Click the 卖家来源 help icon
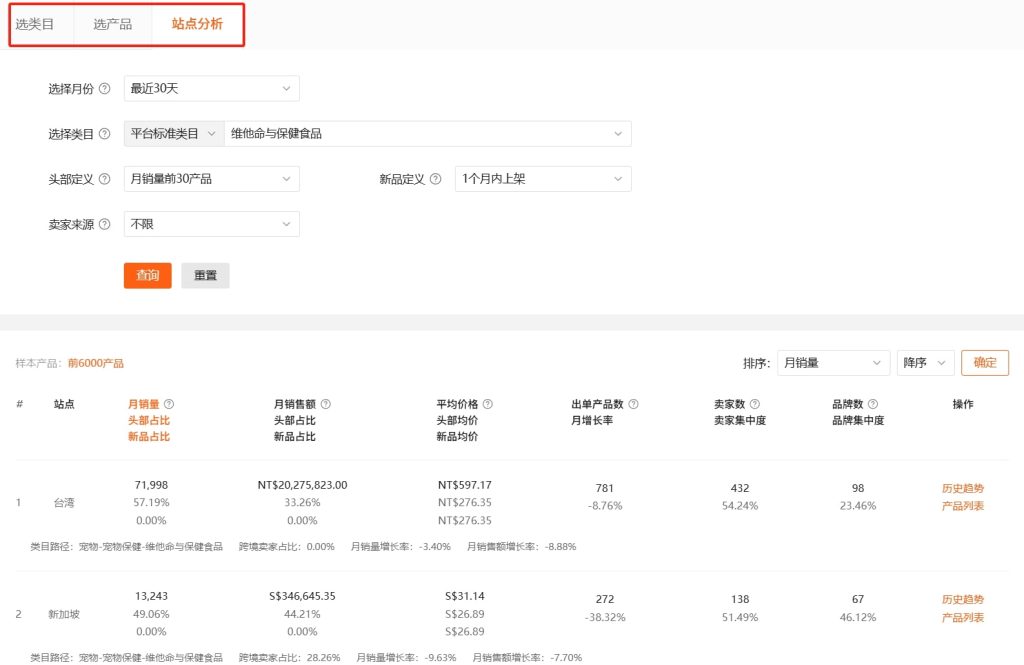Viewport: 1024px width, 665px height. coord(103,223)
